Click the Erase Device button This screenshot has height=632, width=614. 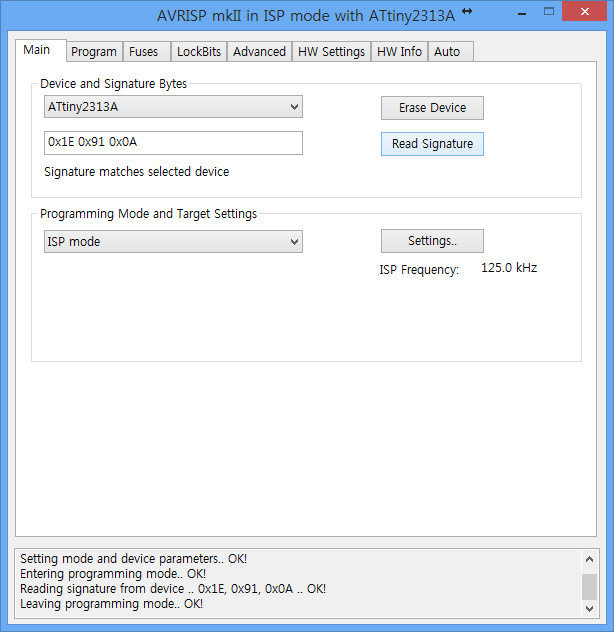click(432, 108)
